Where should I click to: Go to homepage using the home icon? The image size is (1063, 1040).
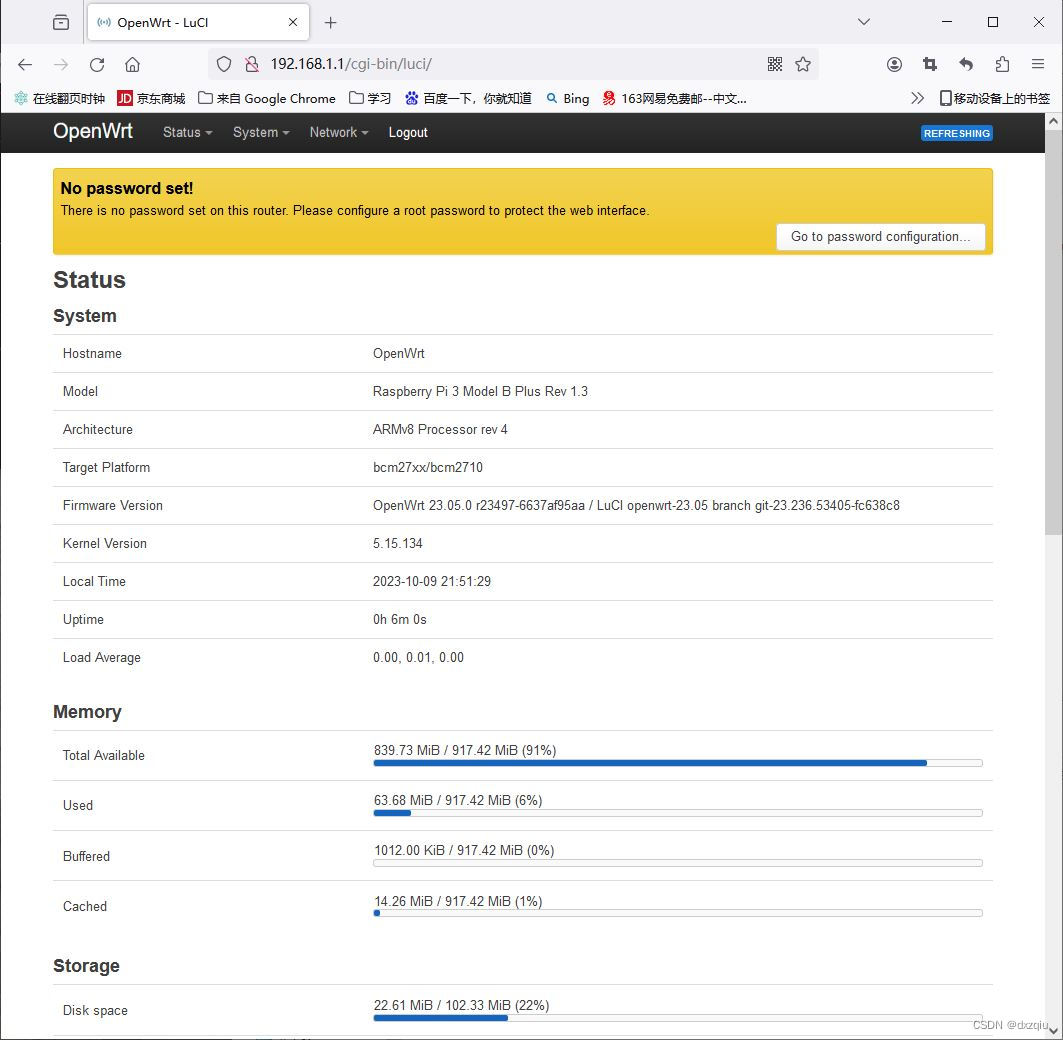(133, 63)
